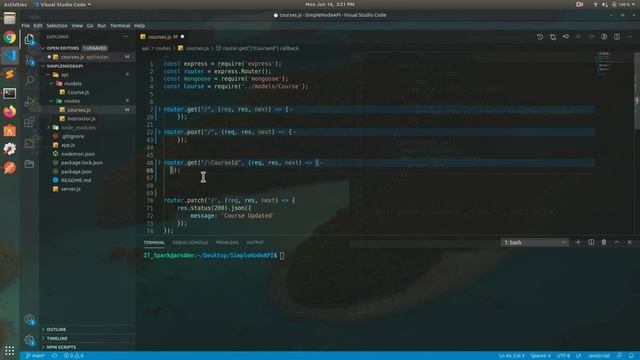Click the notifications bell in status bar
The width and height of the screenshot is (640, 360).
tap(631, 356)
